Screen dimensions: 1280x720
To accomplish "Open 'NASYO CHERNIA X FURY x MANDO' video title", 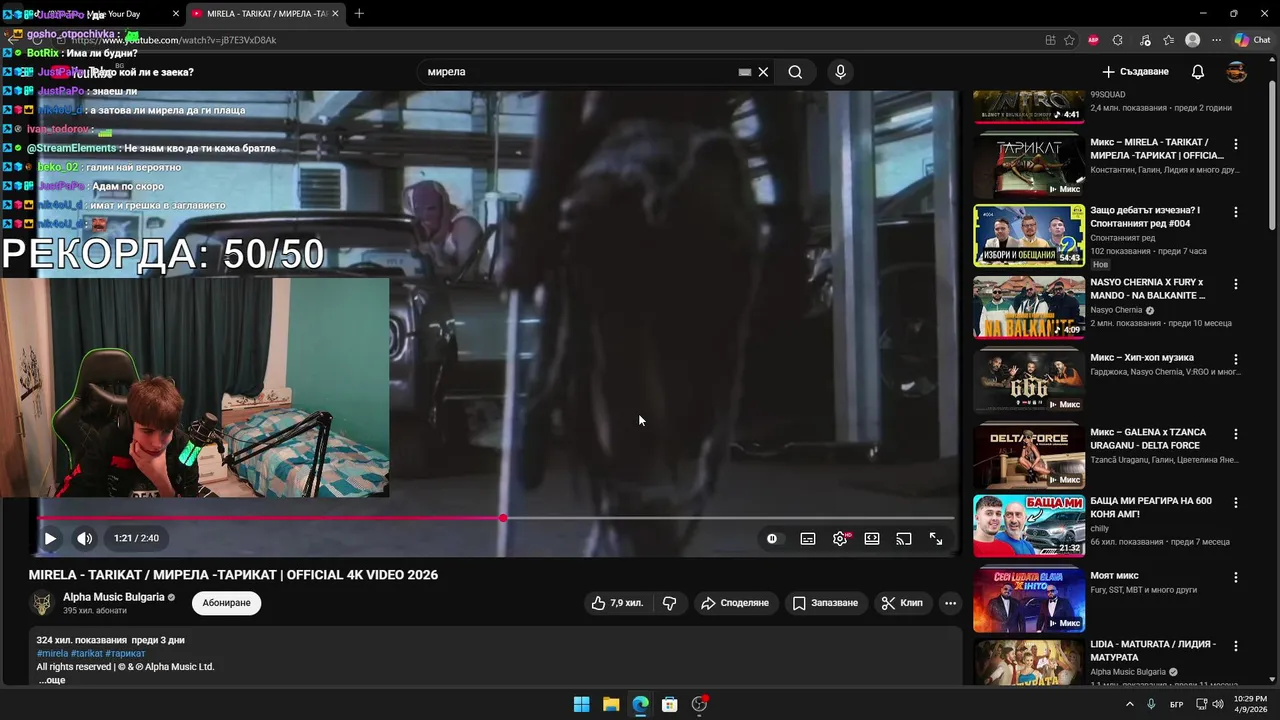I will (x=1148, y=289).
